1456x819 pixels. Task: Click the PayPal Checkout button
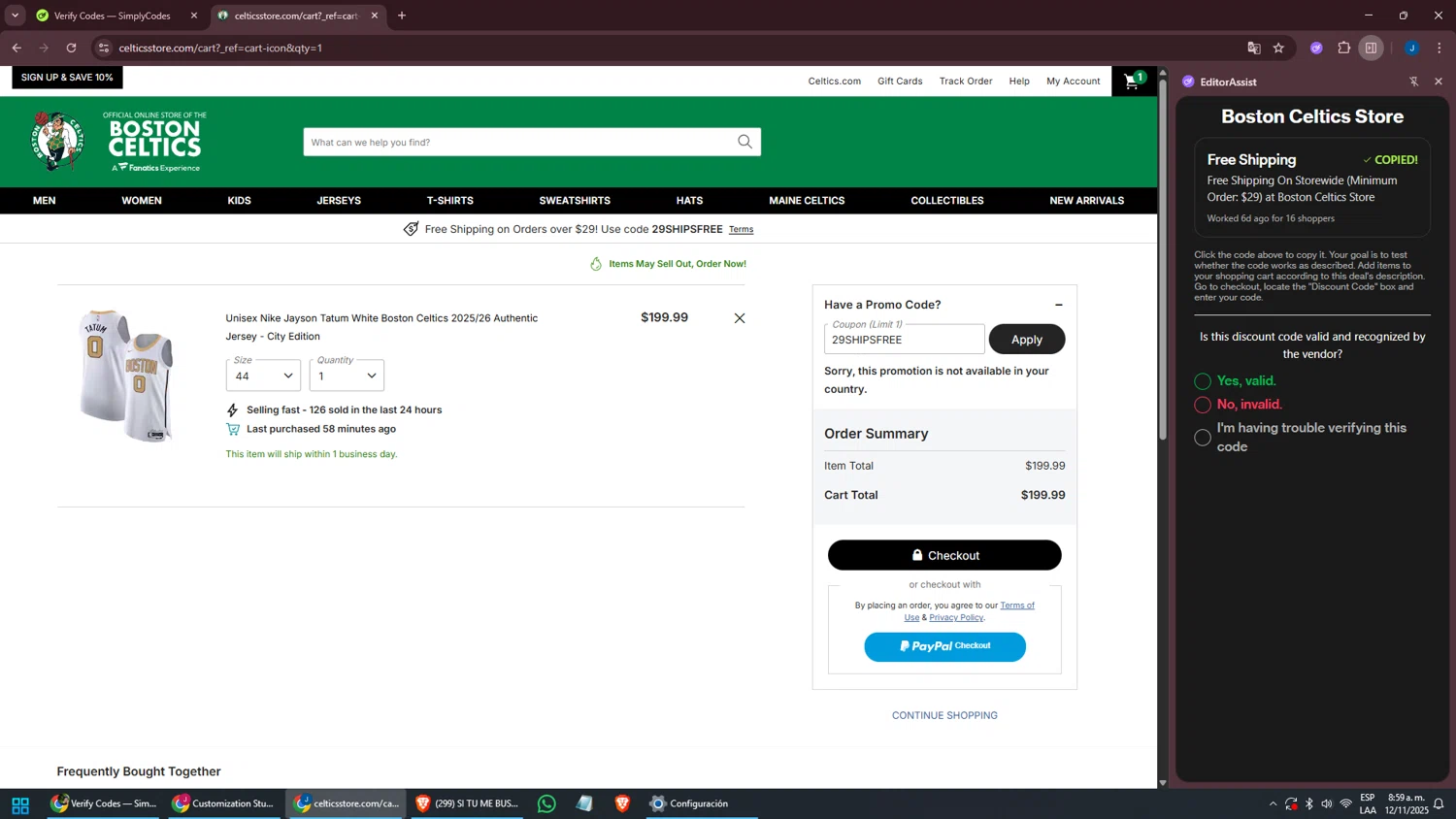tap(944, 646)
